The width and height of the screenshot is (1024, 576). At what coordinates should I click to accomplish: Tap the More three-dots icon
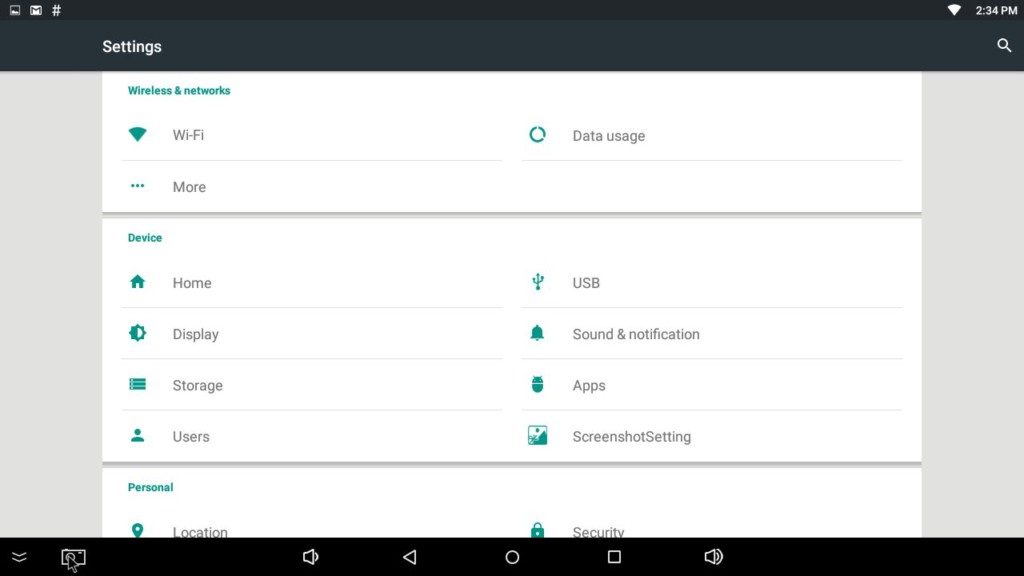[x=138, y=186]
